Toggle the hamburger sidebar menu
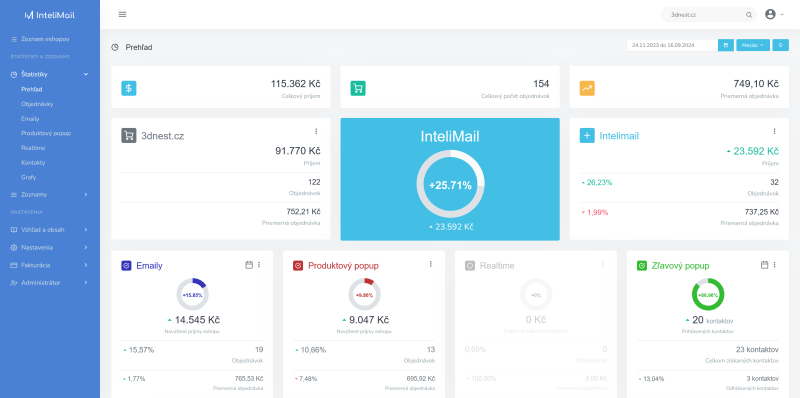 tap(122, 14)
